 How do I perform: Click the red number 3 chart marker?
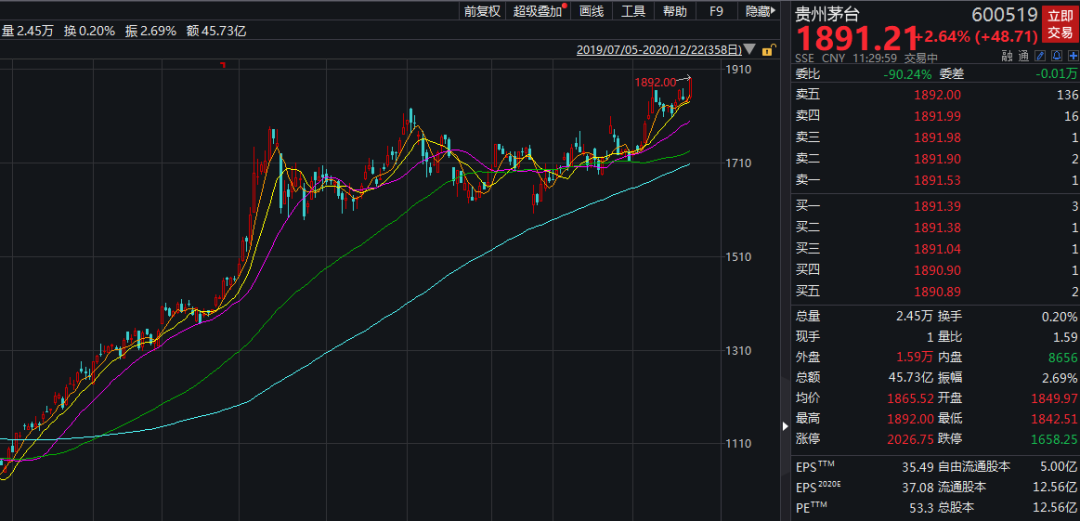click(223, 66)
